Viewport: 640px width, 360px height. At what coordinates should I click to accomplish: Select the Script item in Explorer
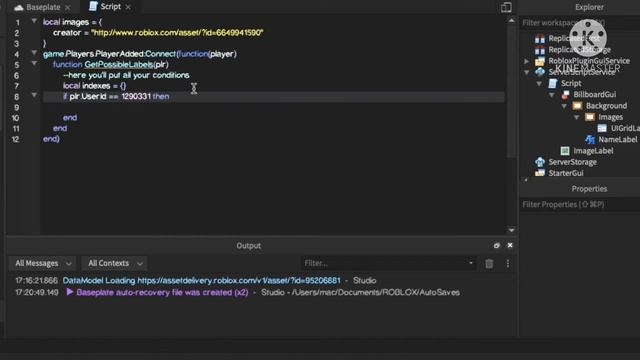pyautogui.click(x=571, y=83)
